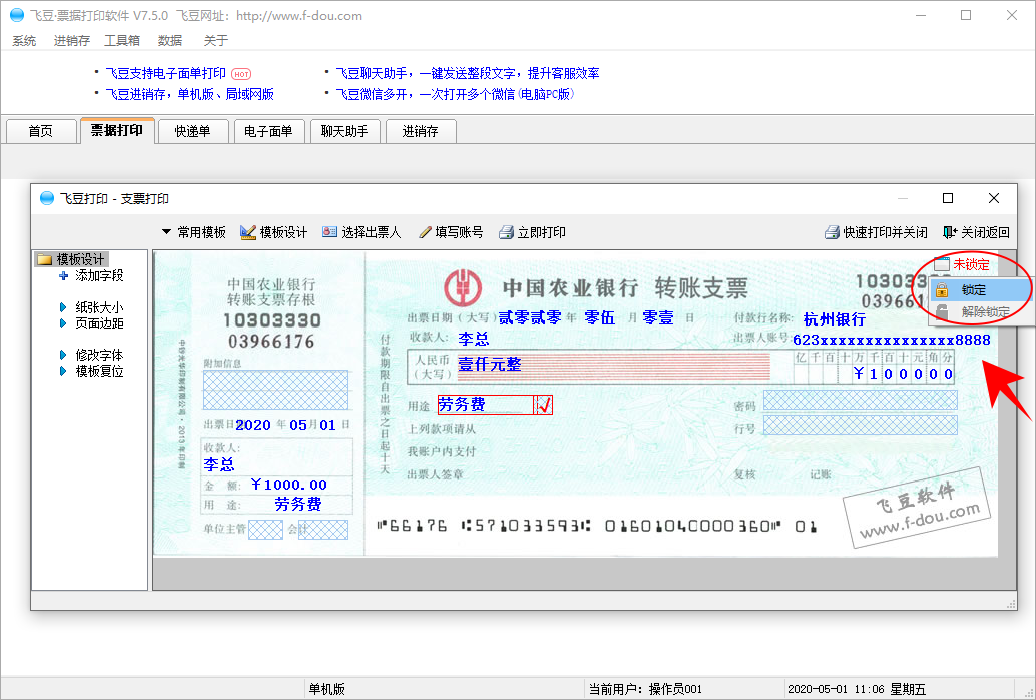Open the 飞豆聊天助手 link
Viewport: 1036px width, 700px height.
pos(467,73)
